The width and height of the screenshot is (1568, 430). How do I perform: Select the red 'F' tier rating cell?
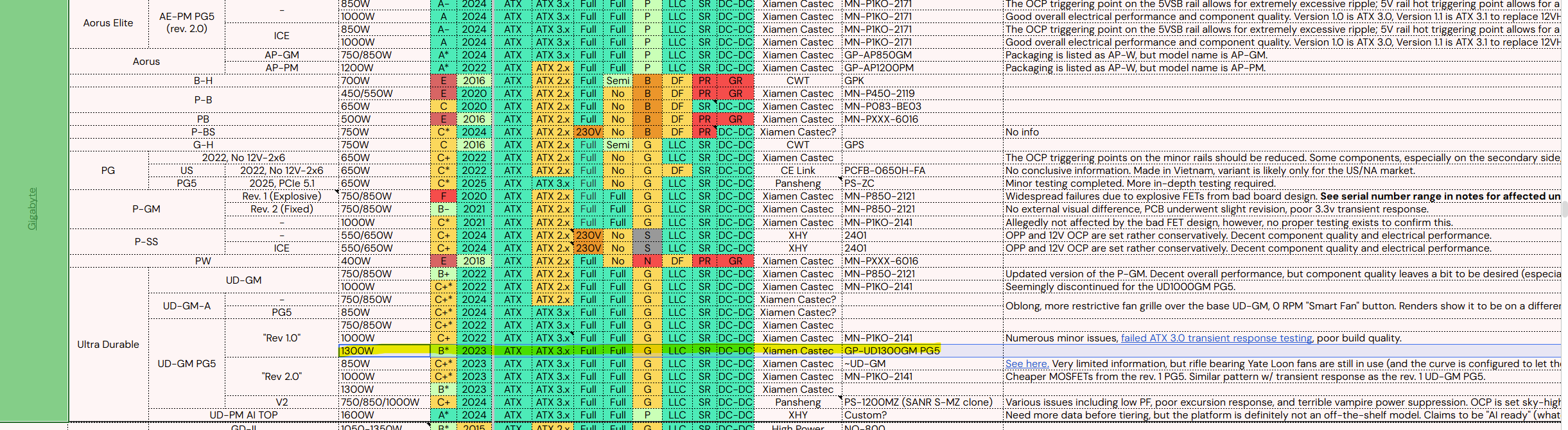tap(444, 196)
